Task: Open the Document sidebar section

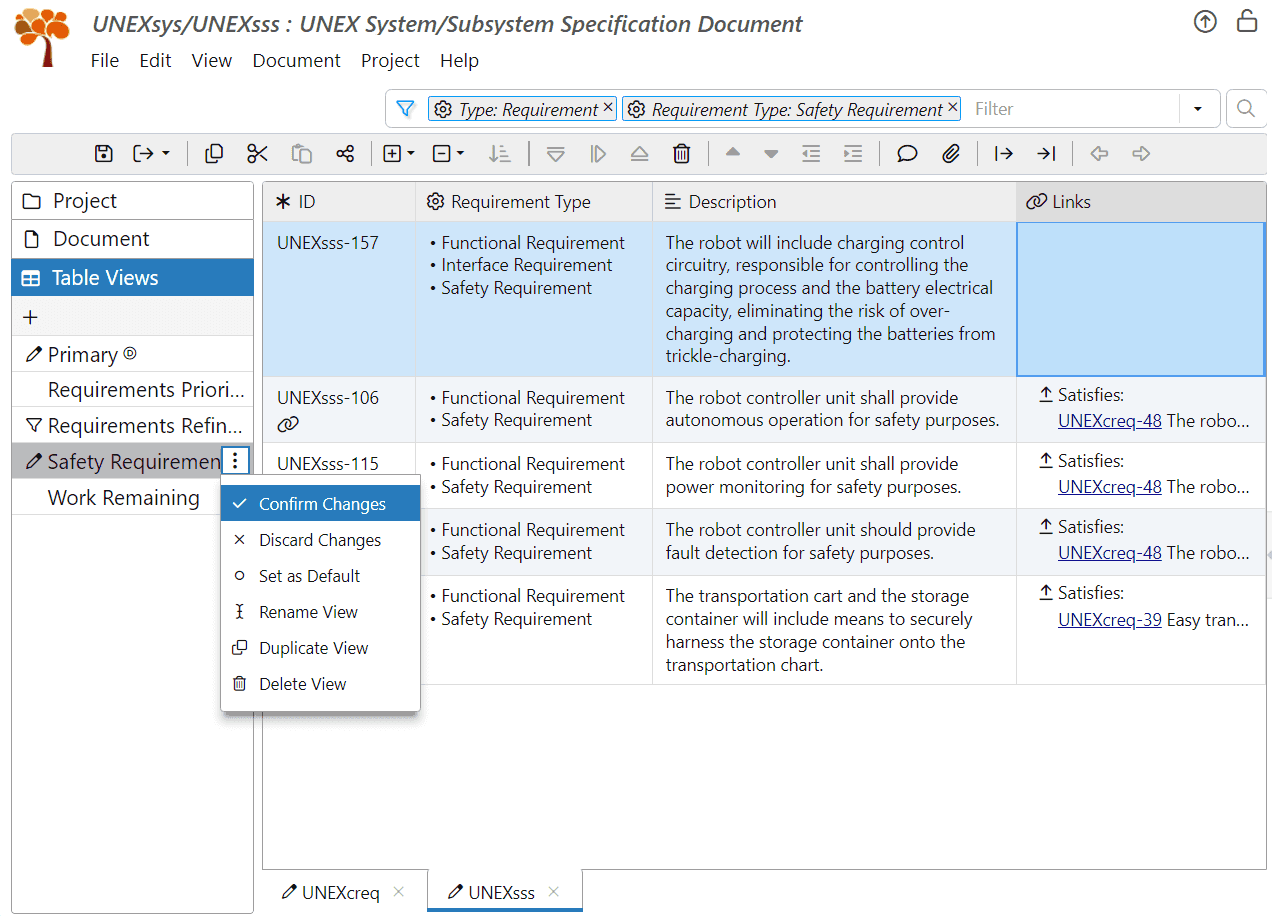Action: pos(132,239)
